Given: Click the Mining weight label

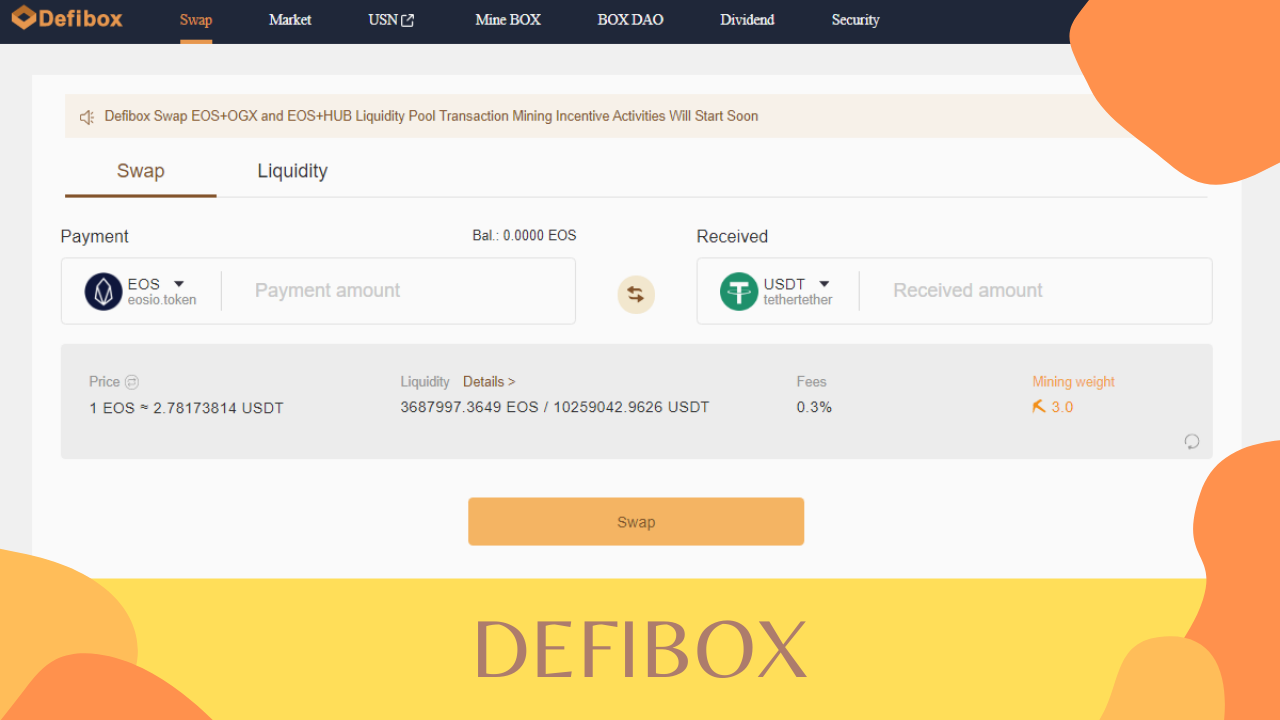Looking at the screenshot, I should 1073,382.
